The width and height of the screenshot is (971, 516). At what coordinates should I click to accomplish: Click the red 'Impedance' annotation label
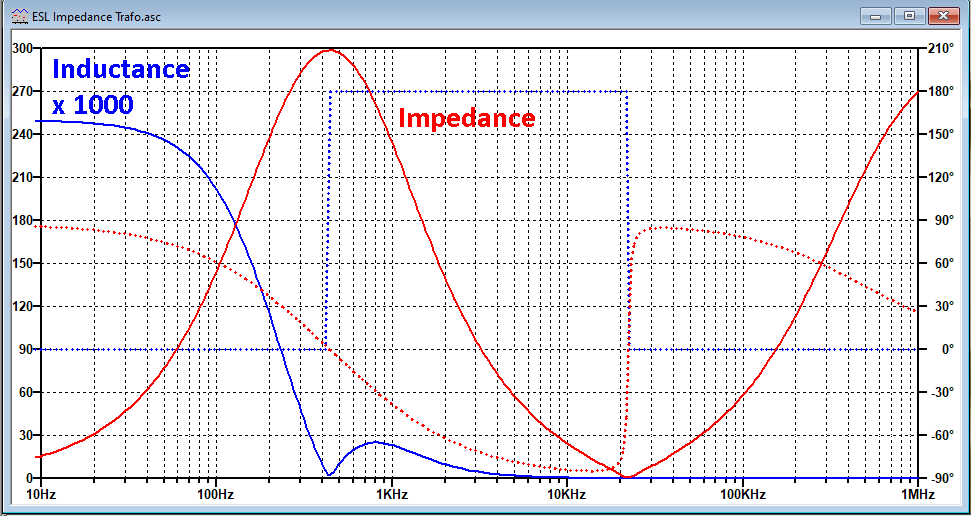[x=467, y=118]
